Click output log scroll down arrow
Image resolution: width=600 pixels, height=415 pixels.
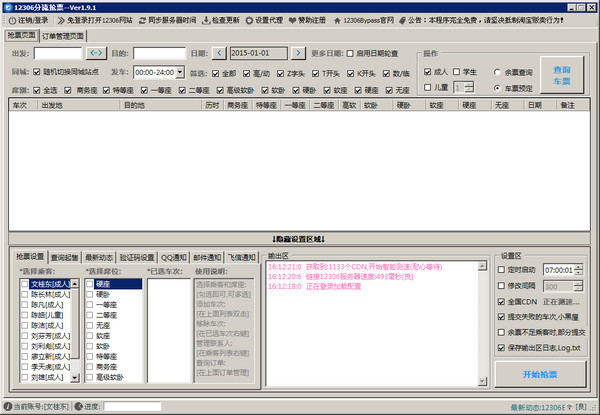tap(483, 381)
